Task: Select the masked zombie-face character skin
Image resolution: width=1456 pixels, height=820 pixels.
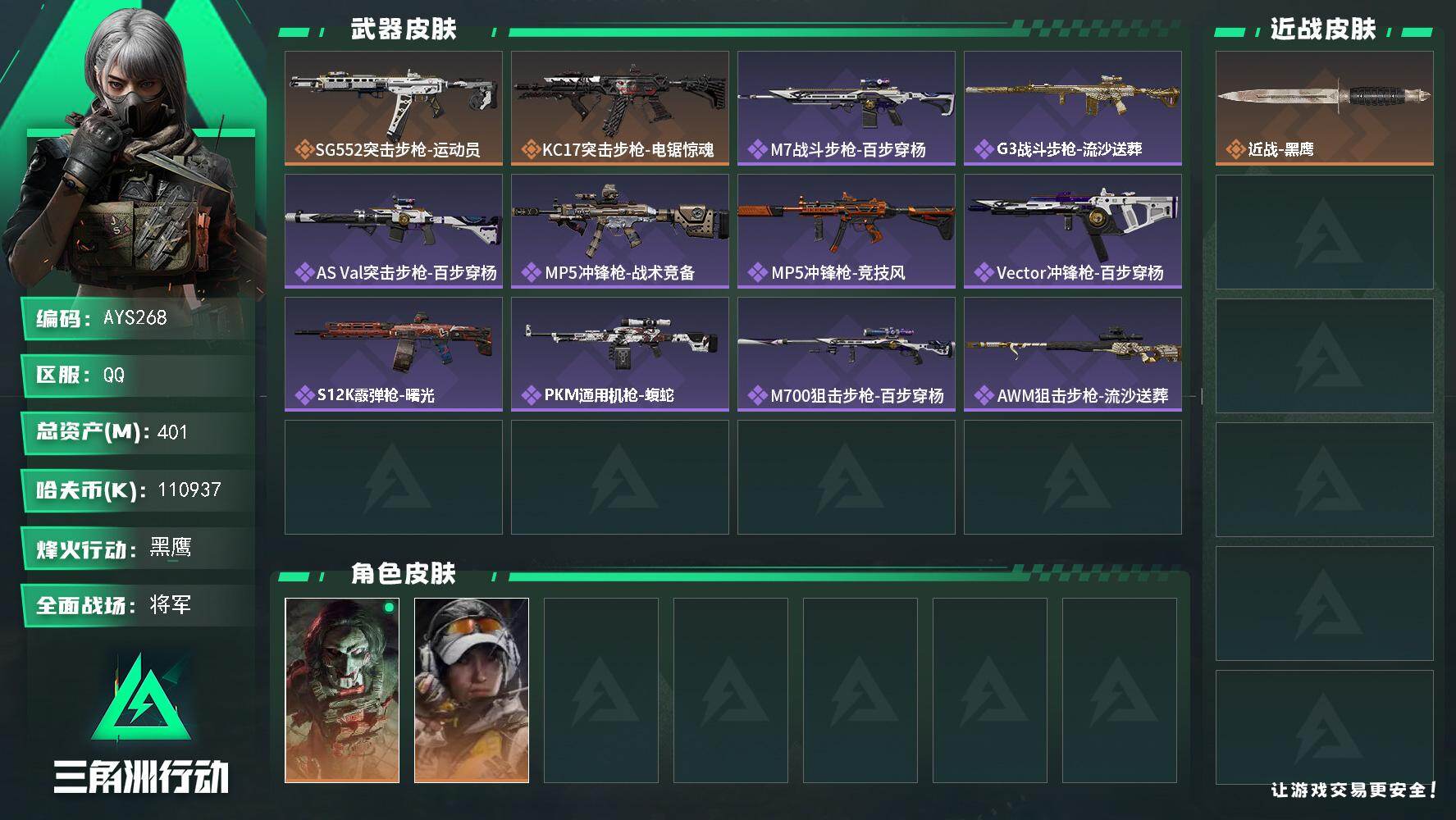Action: point(342,690)
